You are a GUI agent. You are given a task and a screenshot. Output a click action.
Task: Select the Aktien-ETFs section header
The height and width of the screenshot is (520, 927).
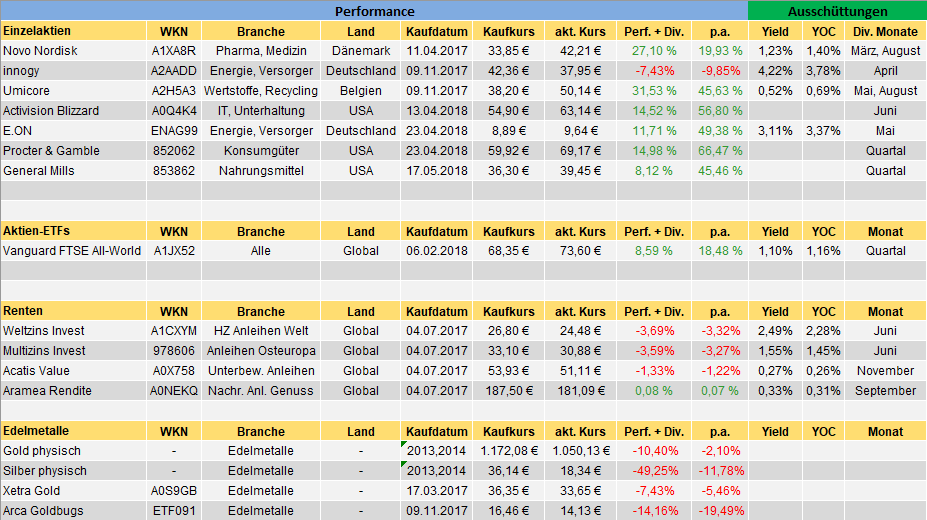point(74,231)
